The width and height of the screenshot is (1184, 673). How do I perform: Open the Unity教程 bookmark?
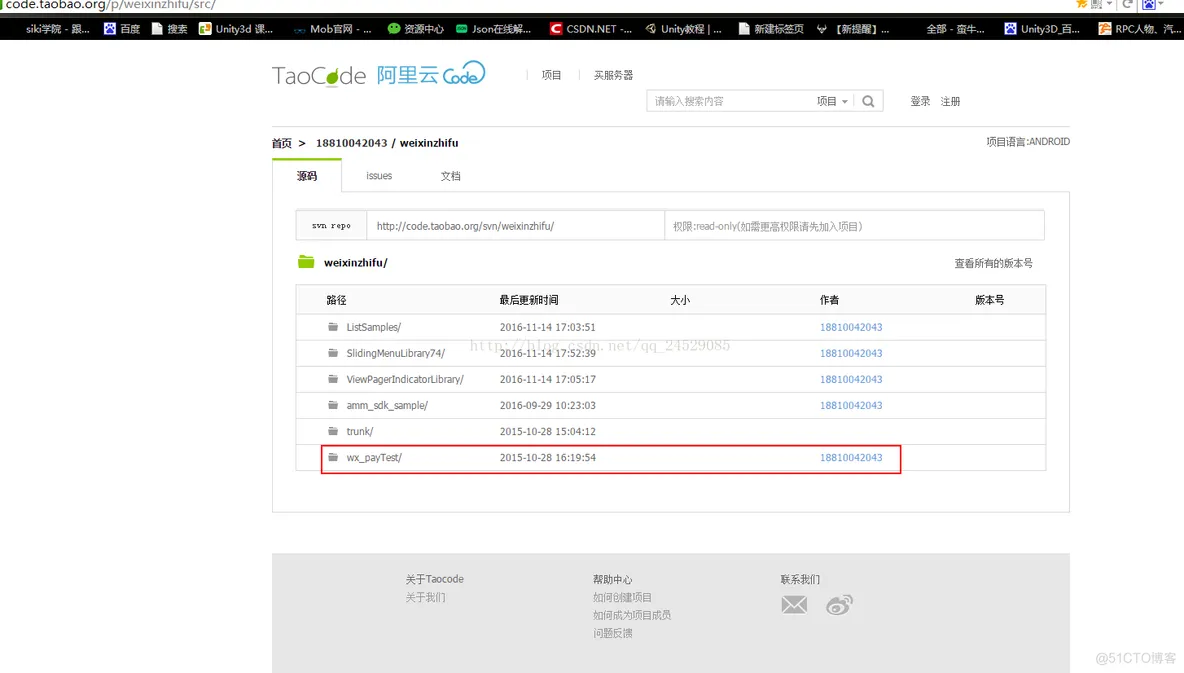coord(683,29)
